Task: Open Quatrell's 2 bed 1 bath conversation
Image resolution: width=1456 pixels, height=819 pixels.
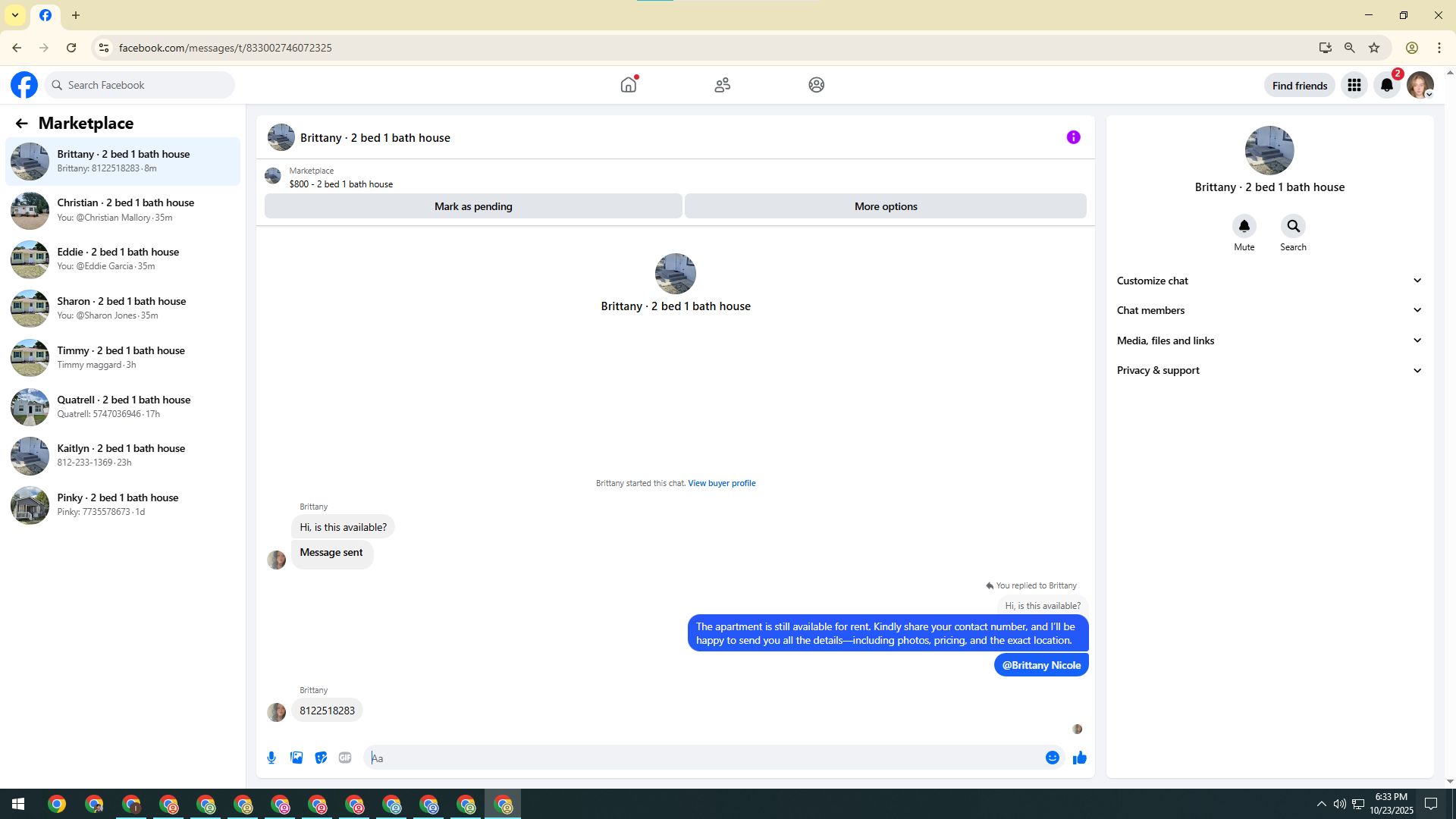Action: point(123,406)
